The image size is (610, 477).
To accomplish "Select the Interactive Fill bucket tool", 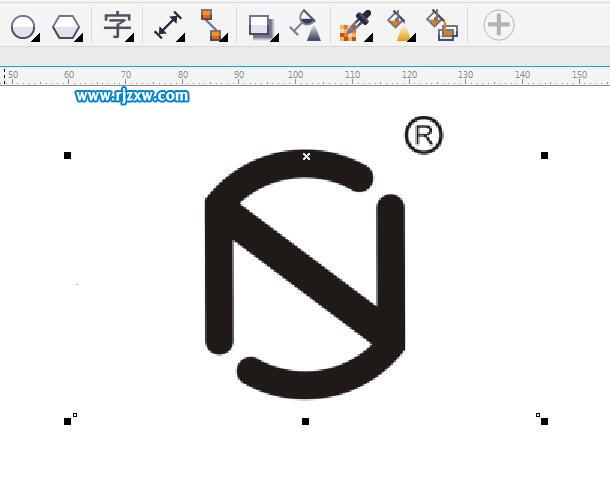I will point(400,25).
